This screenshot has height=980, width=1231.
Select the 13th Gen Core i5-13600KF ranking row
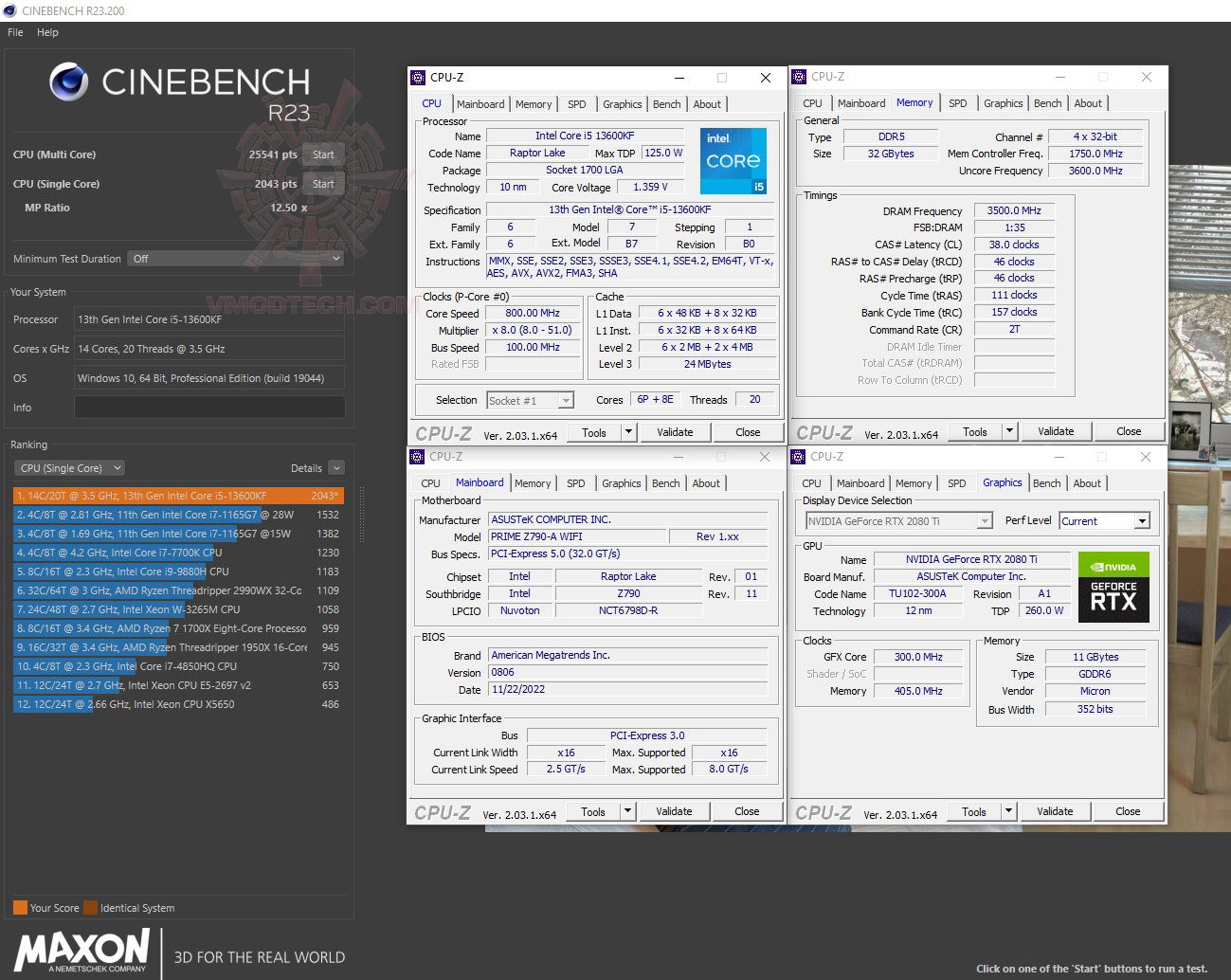(178, 496)
